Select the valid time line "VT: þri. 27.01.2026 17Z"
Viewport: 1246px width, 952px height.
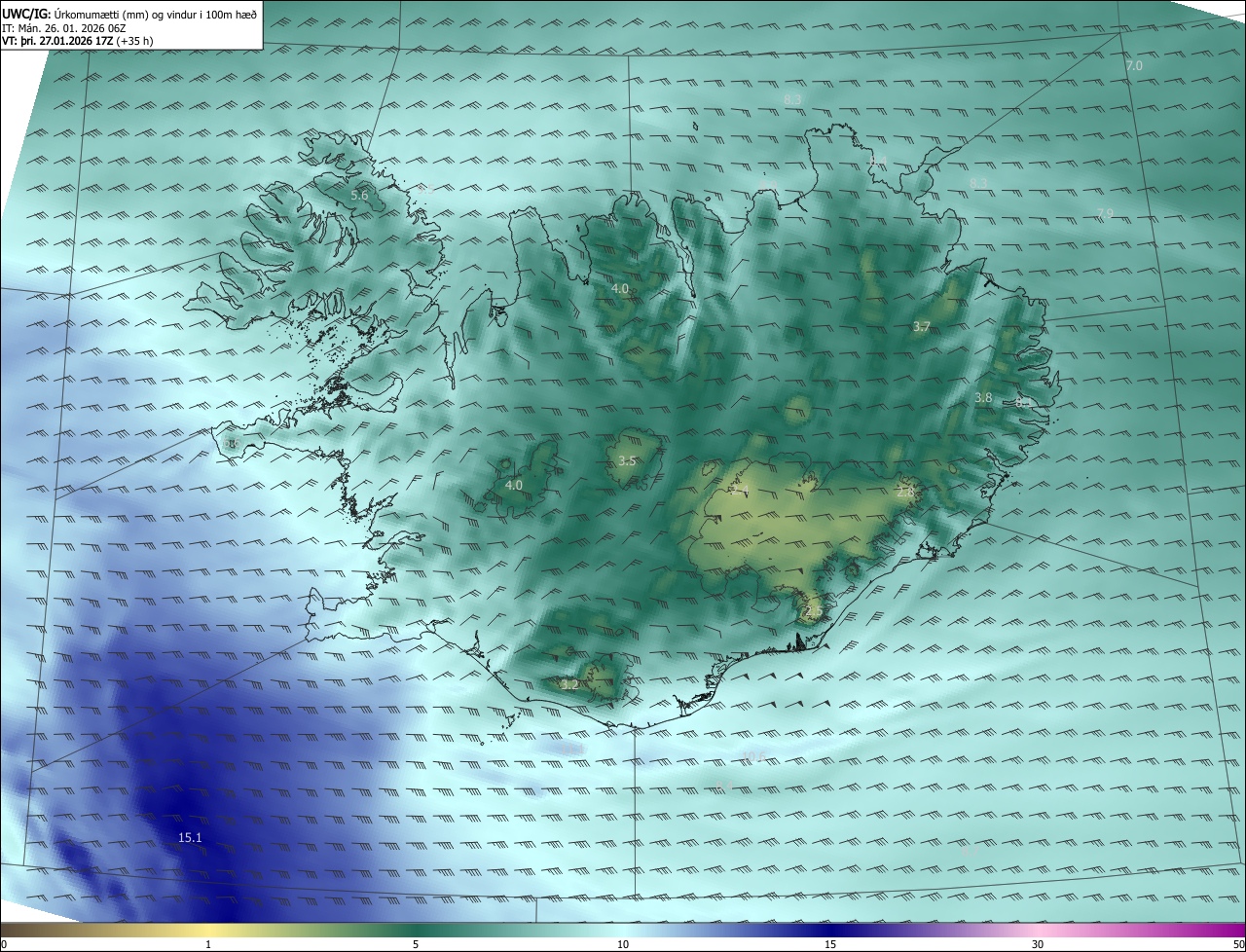[56, 41]
